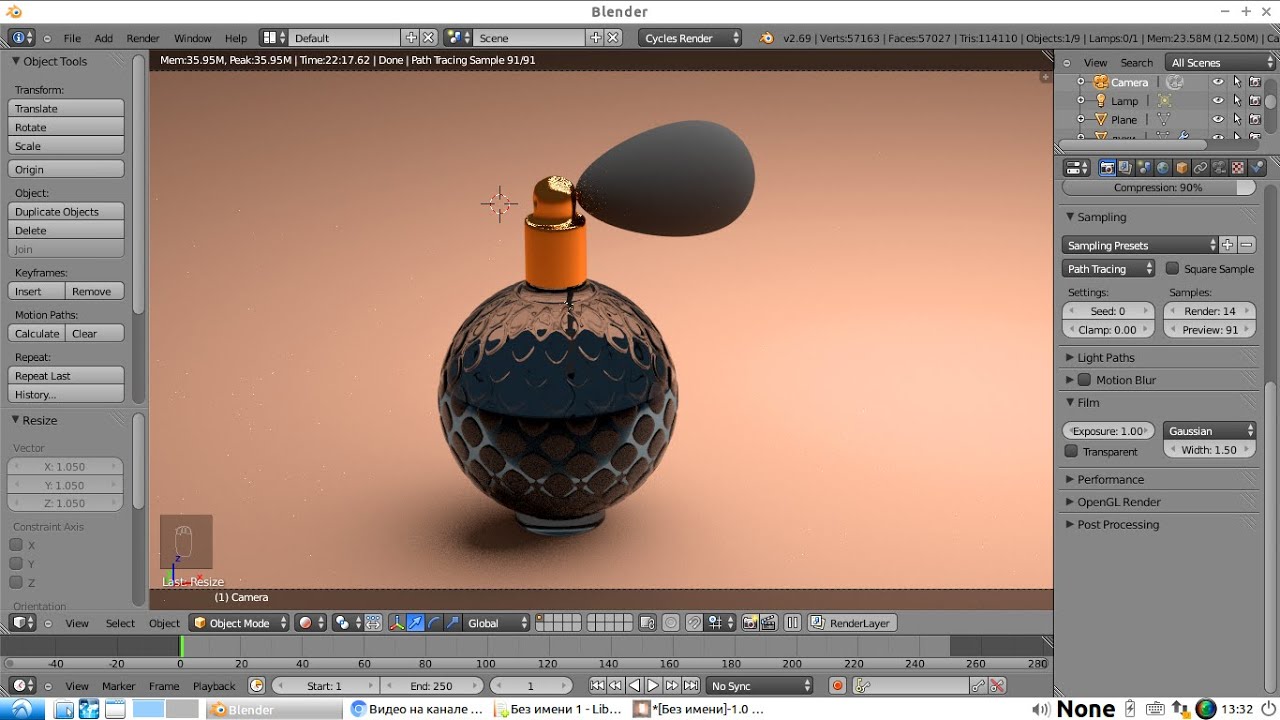Open the Cycles Render engine dropdown
The height and width of the screenshot is (720, 1280).
pyautogui.click(x=690, y=38)
